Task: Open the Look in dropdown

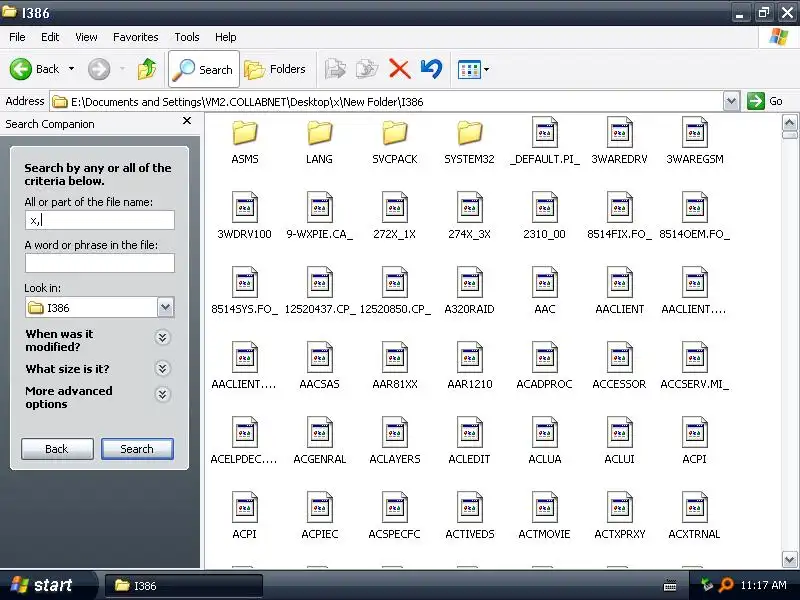Action: pyautogui.click(x=165, y=307)
